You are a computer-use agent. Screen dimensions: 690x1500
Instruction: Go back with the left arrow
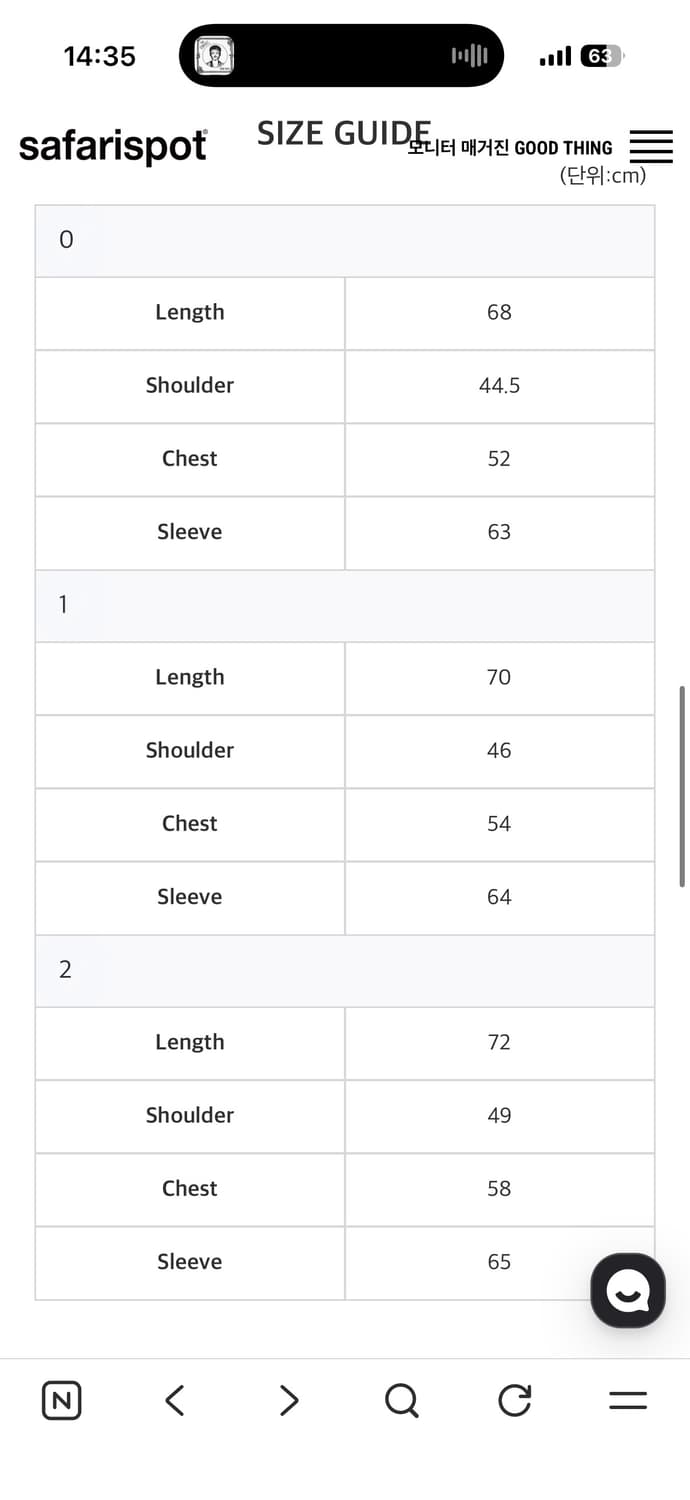click(175, 1400)
